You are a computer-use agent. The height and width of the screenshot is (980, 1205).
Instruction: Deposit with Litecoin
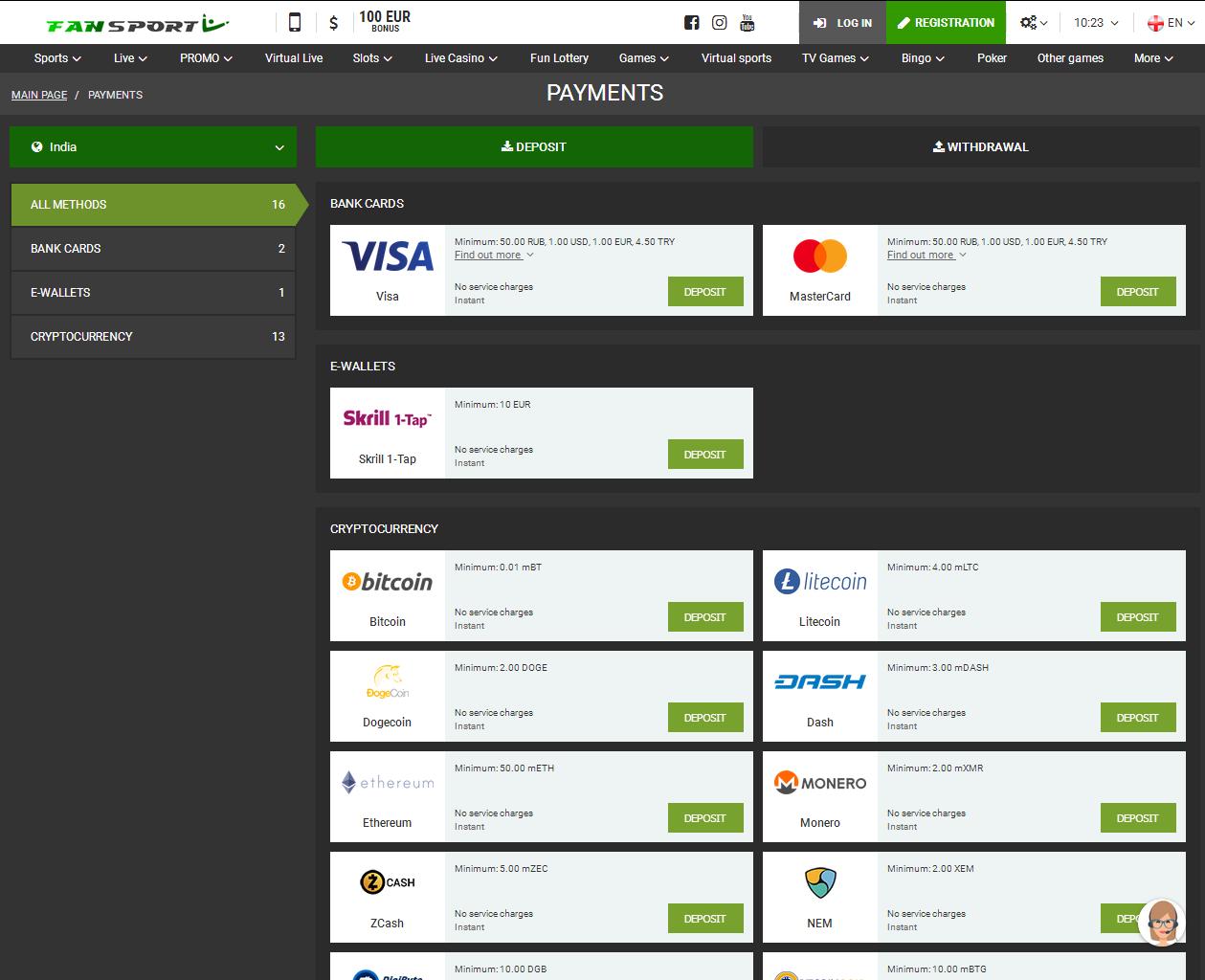(x=1138, y=617)
